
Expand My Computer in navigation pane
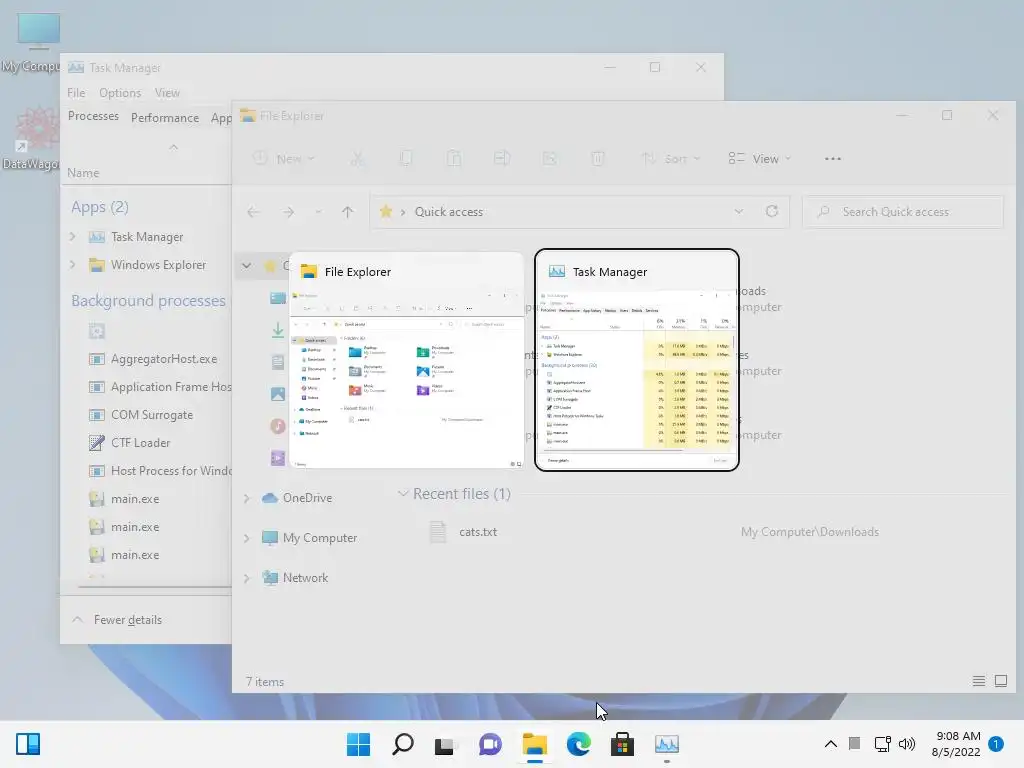coord(247,538)
